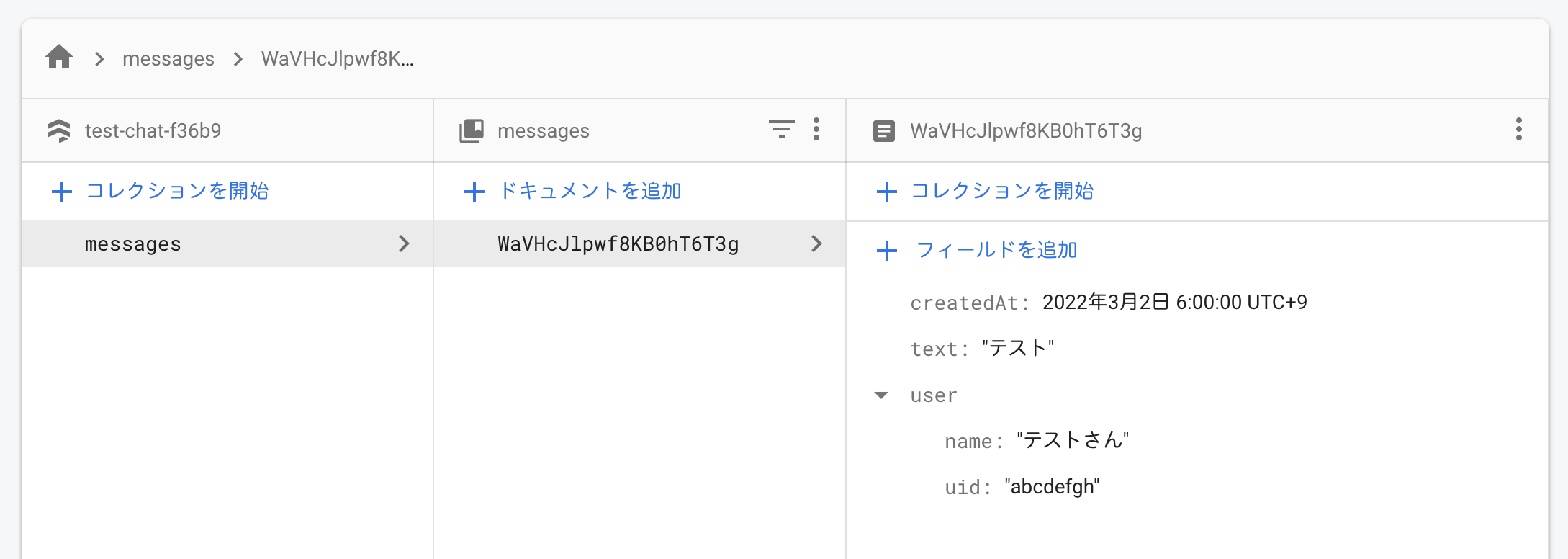Open messages collection three-dot menu
The height and width of the screenshot is (559, 1568).
point(816,130)
